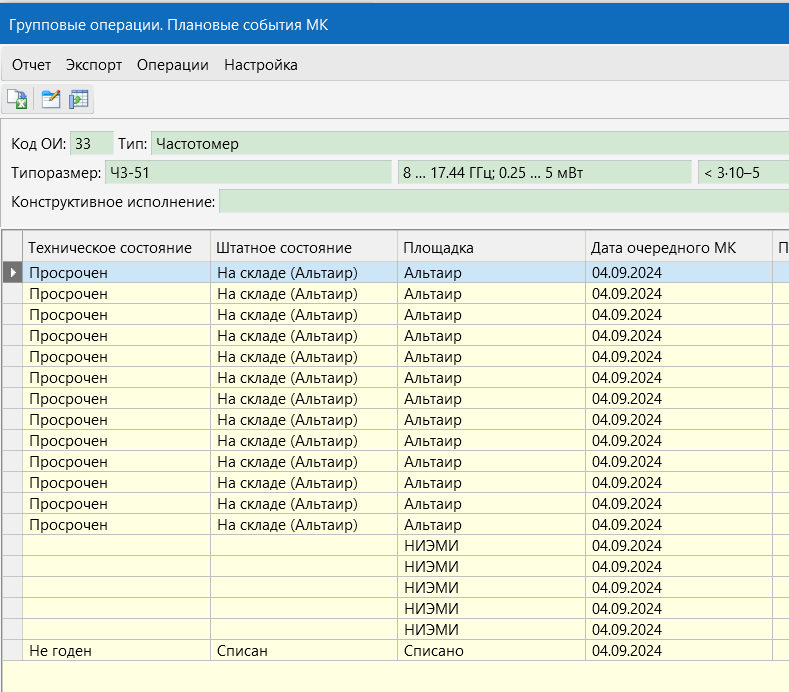Click the Типоразмер field showing Ч3-51
Image resolution: width=789 pixels, height=692 pixels.
tap(248, 173)
